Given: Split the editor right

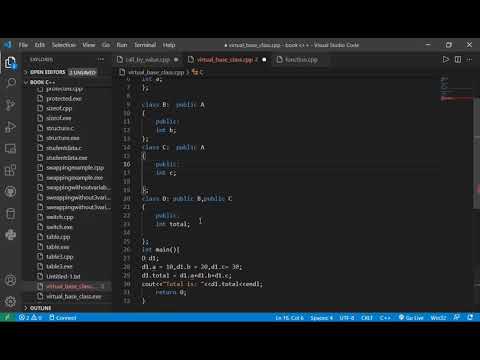Looking at the screenshot, I should (458, 60).
